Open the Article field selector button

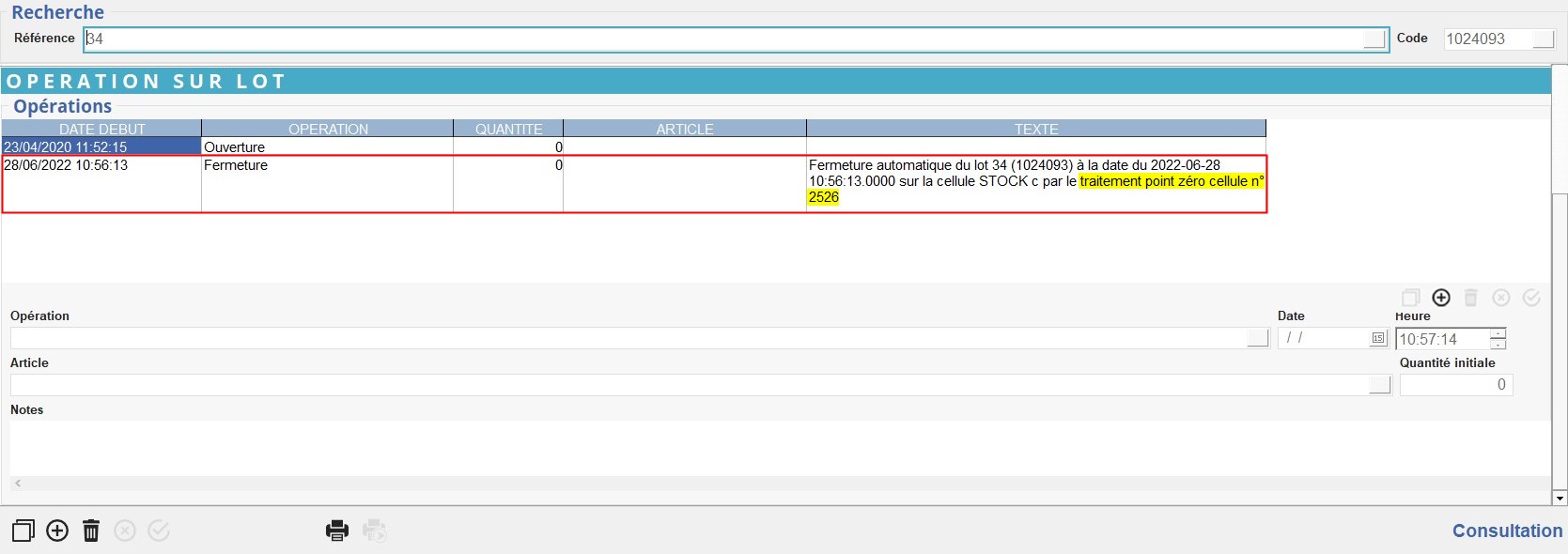coord(1379,385)
